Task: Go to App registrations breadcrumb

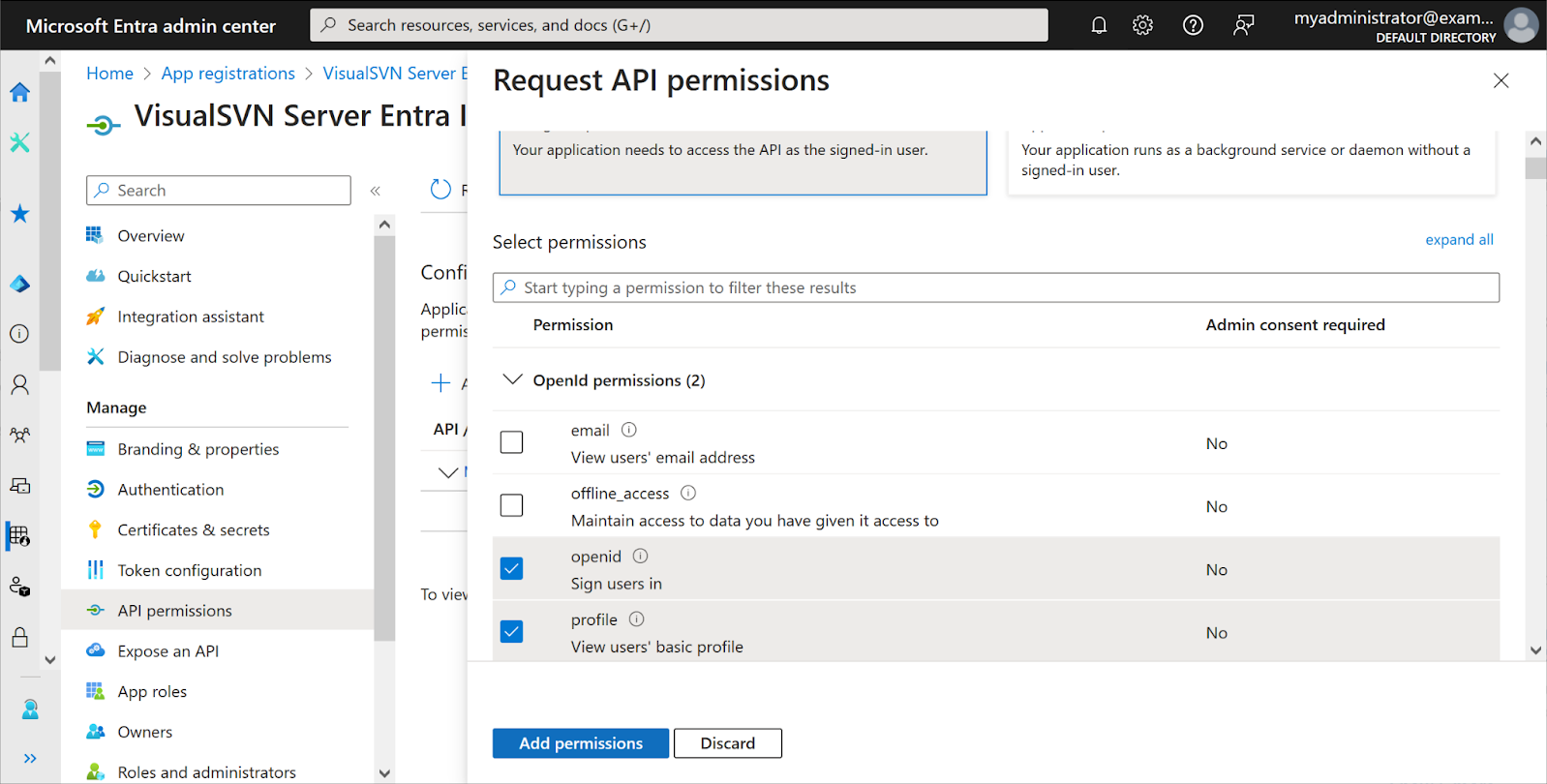Action: tap(228, 74)
